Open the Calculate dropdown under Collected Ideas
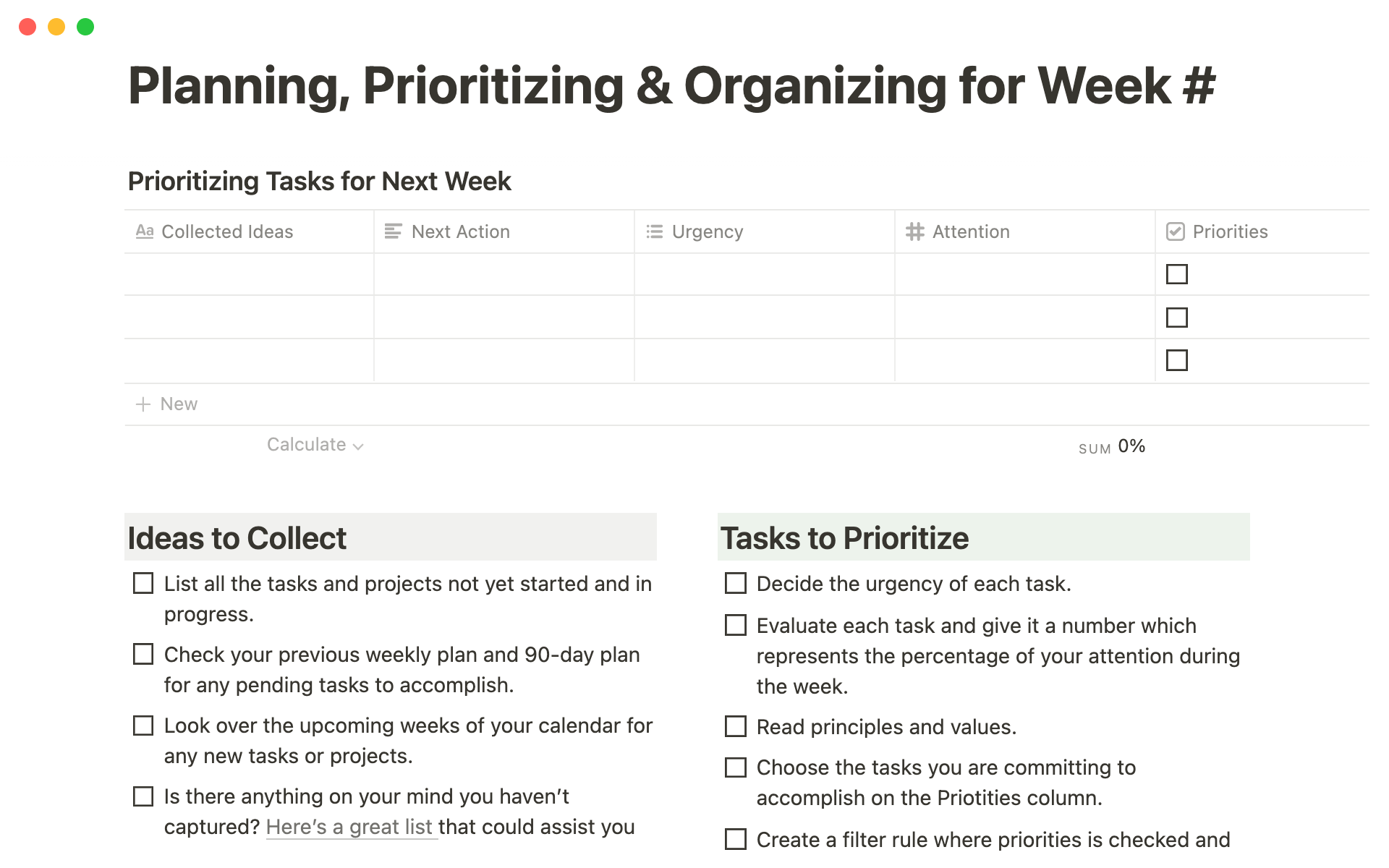The height and width of the screenshot is (868, 1389). click(x=315, y=445)
